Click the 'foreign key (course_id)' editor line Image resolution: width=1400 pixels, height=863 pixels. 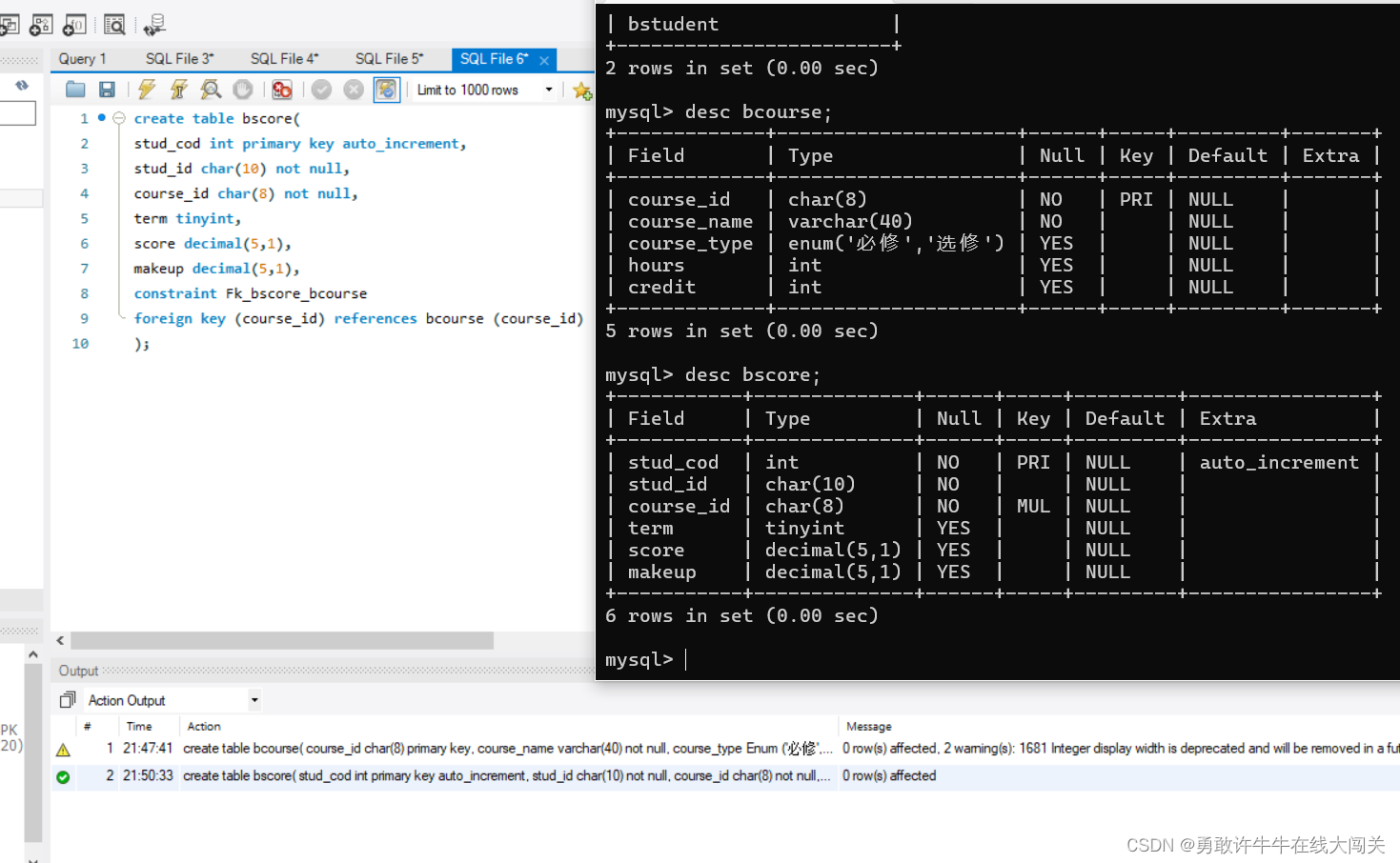point(358,319)
